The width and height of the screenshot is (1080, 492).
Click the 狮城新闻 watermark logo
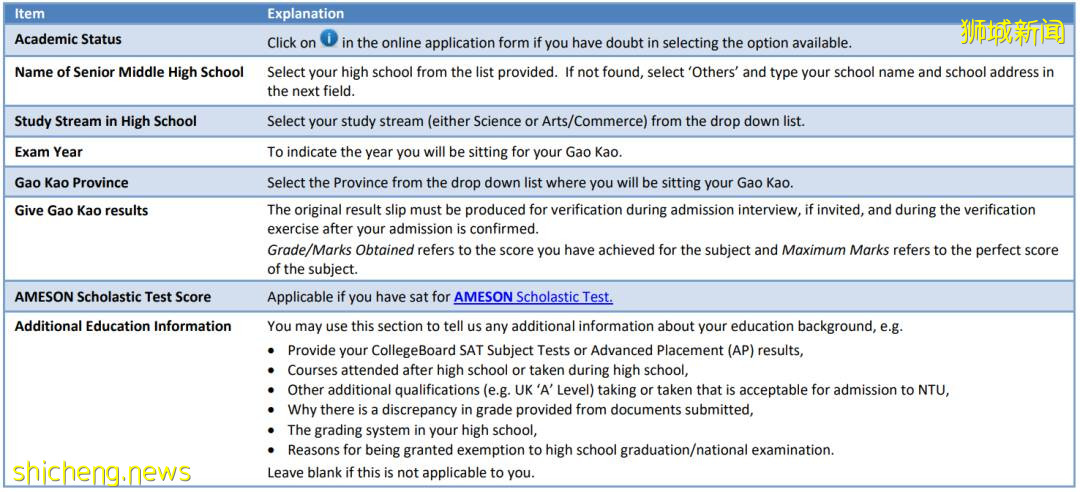point(1013,32)
